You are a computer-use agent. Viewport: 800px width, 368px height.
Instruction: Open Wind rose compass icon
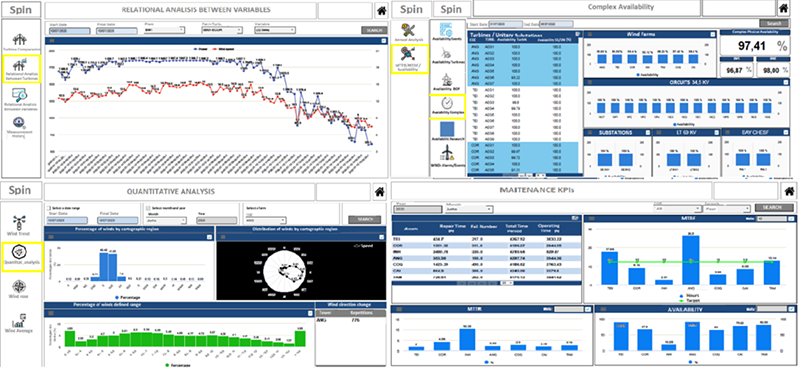point(19,286)
